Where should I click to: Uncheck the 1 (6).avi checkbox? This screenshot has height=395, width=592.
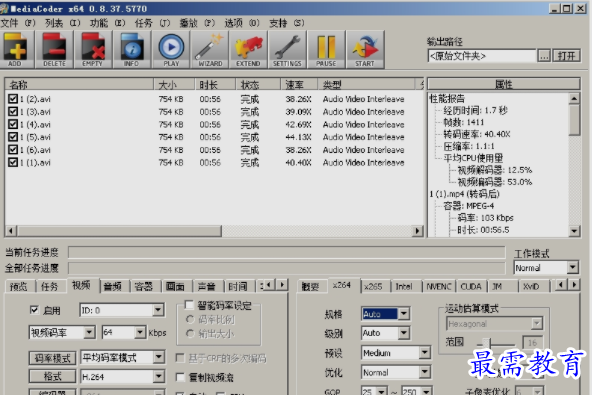(x=13, y=150)
